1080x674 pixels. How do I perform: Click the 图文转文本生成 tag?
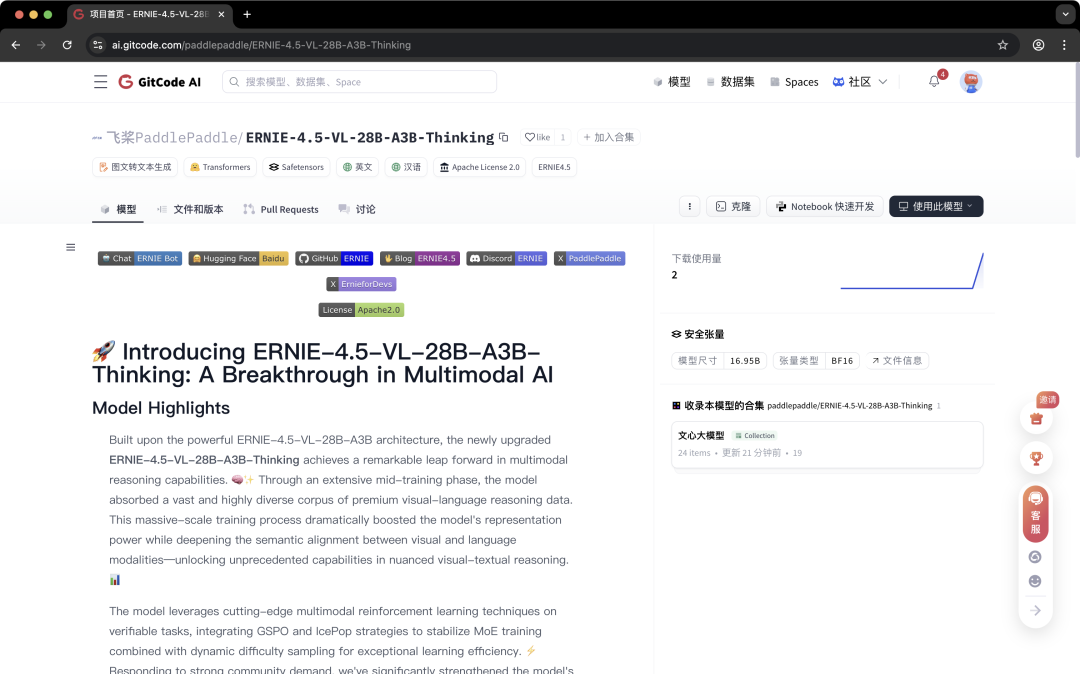[135, 167]
